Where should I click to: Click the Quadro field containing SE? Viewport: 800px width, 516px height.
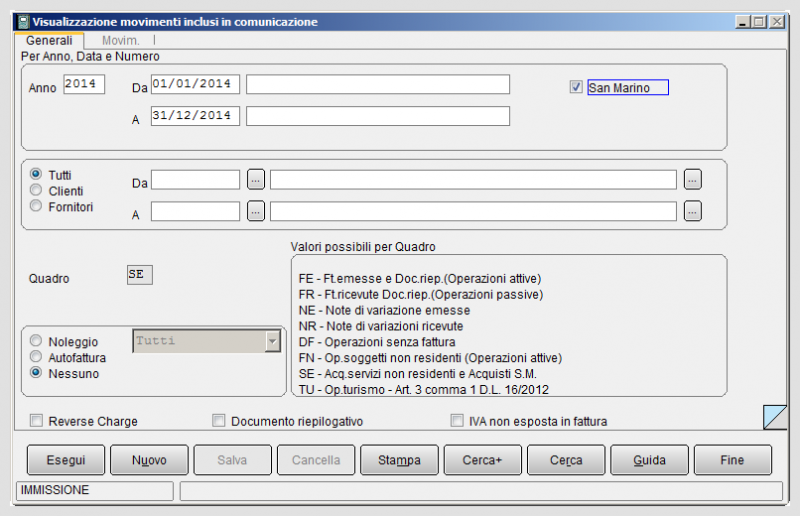point(140,275)
